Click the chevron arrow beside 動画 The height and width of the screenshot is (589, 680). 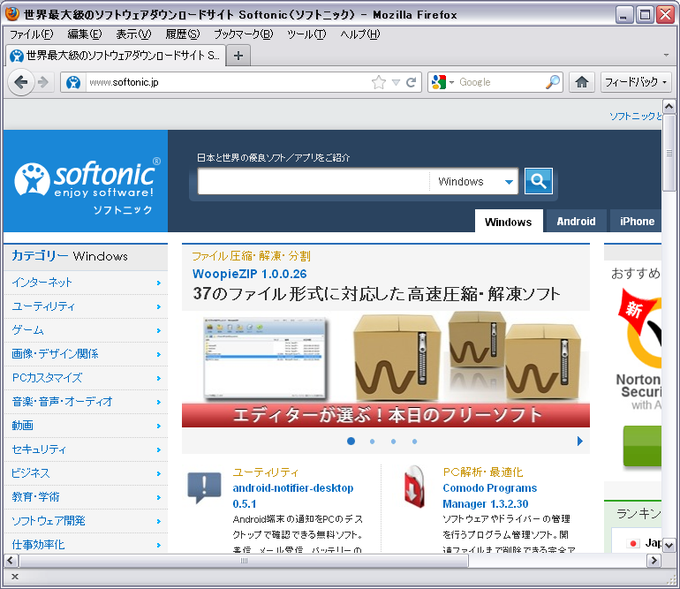[159, 426]
